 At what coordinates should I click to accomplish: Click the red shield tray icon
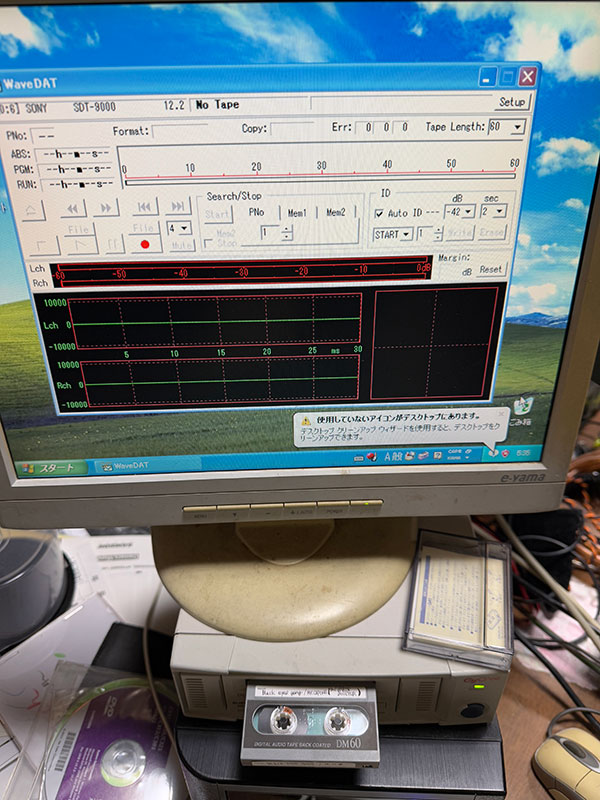click(x=505, y=454)
